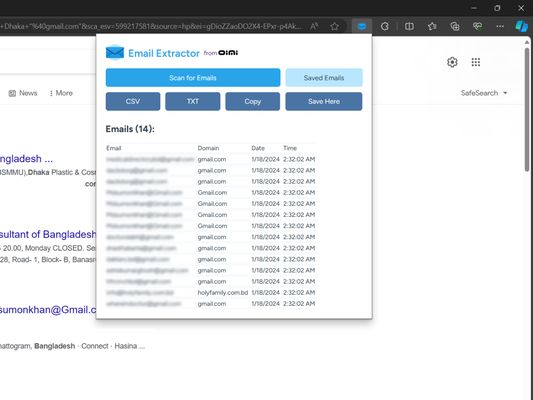Open the 'ngladesh ...' search result link
This screenshot has width=533, height=400.
tap(26, 159)
